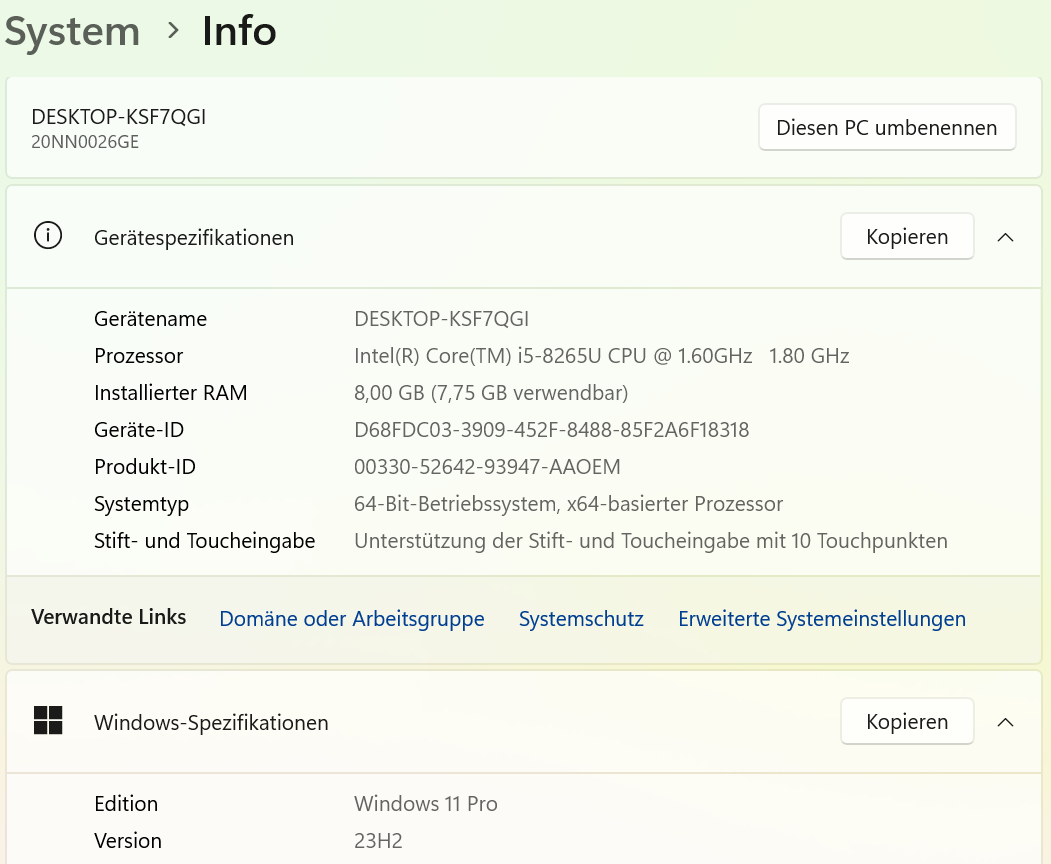Click the info icon beside Gerätespezifikationen
1051x864 pixels.
[x=48, y=236]
